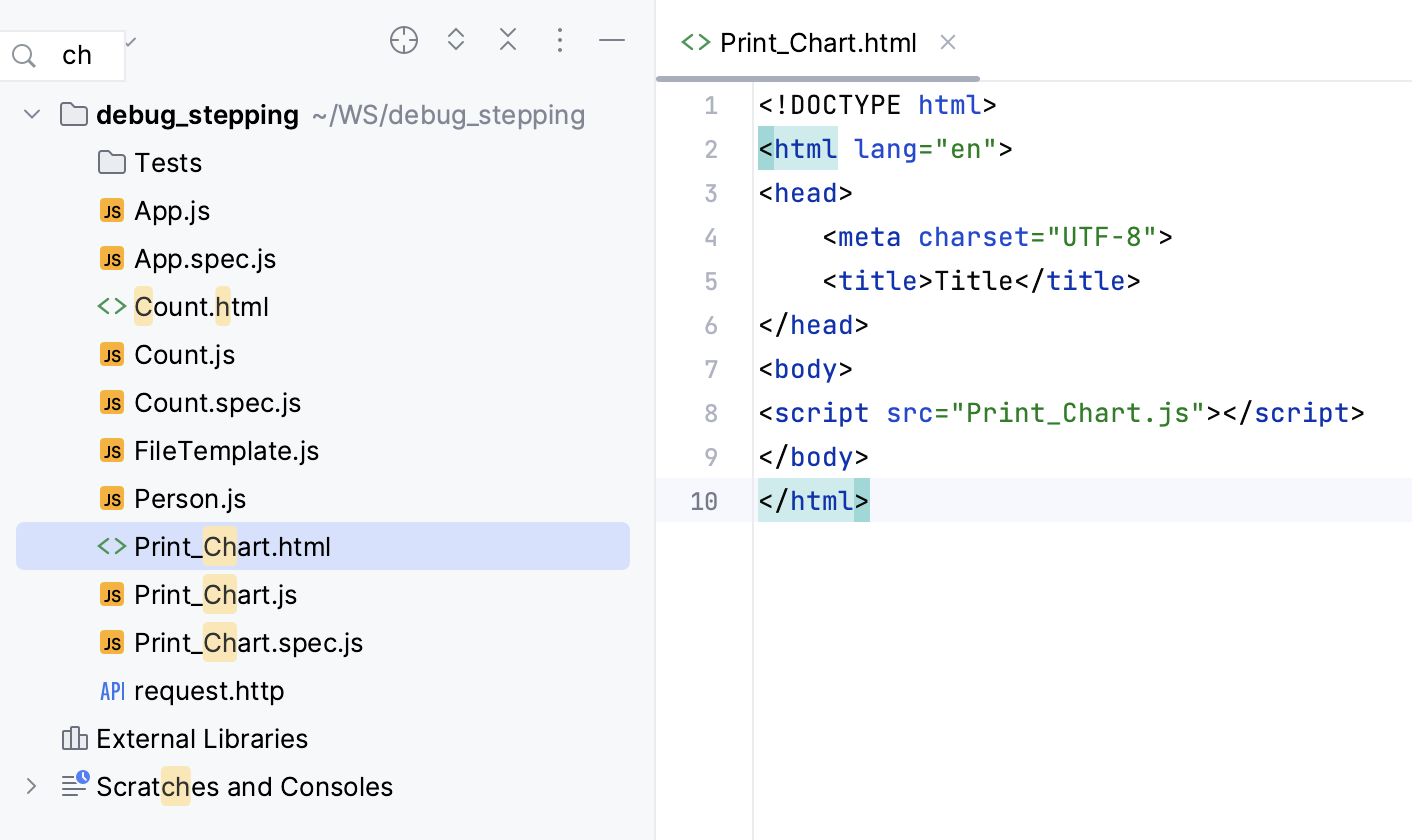This screenshot has height=840, width=1412.
Task: Open the project panel options menu (three dots)
Action: click(x=560, y=41)
